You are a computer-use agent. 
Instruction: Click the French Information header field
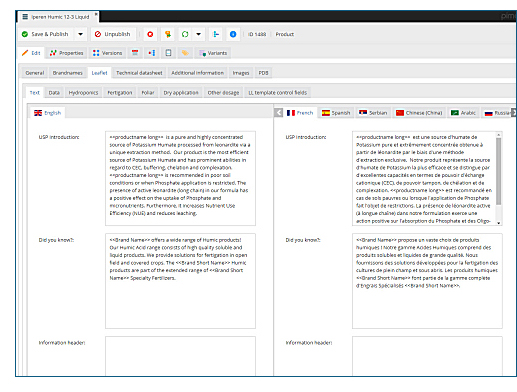coord(427,356)
